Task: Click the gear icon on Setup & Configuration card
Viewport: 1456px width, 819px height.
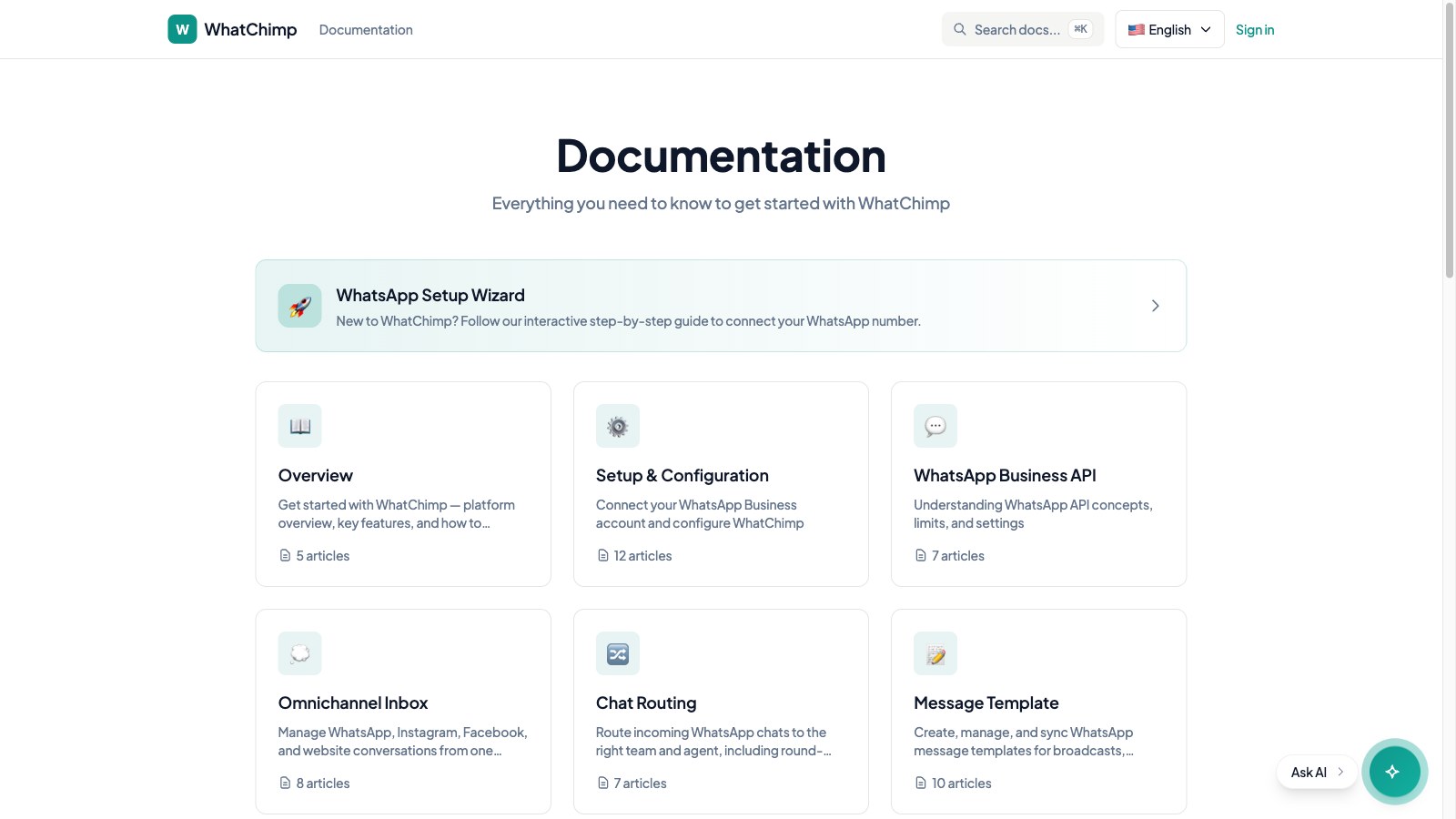Action: coord(618,426)
